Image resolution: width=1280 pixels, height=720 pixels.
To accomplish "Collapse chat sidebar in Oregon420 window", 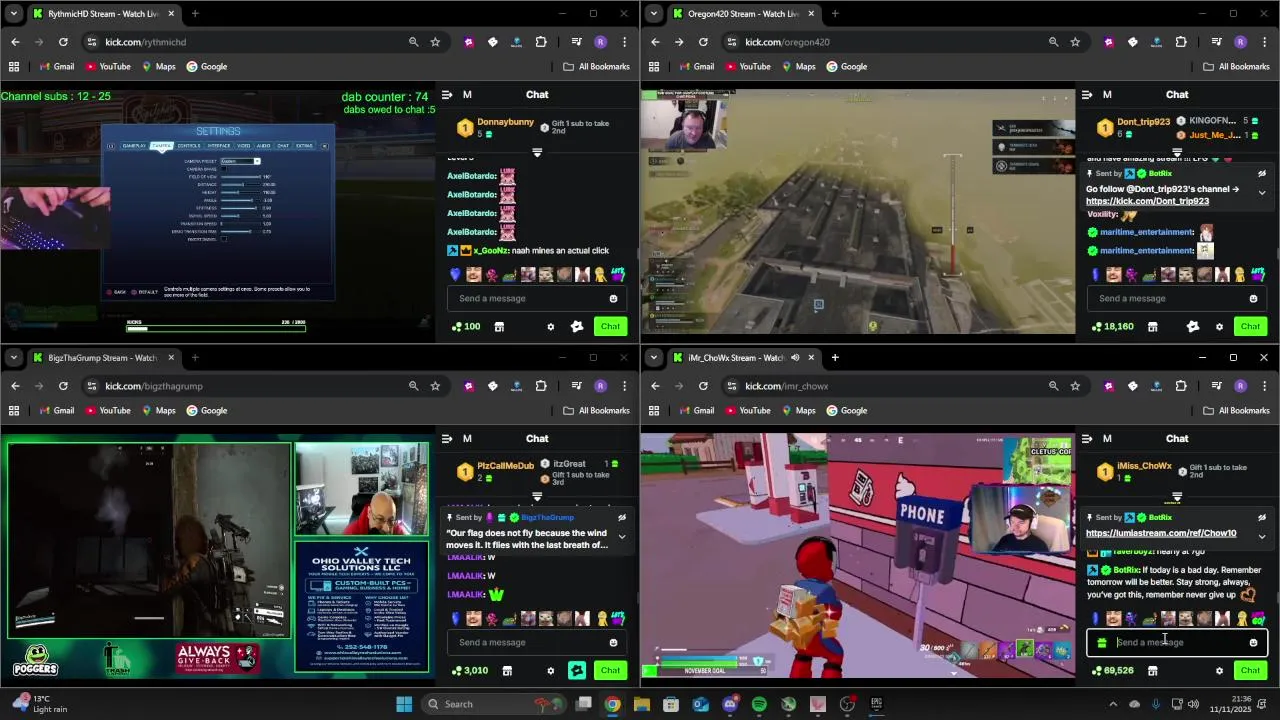I will (1087, 95).
